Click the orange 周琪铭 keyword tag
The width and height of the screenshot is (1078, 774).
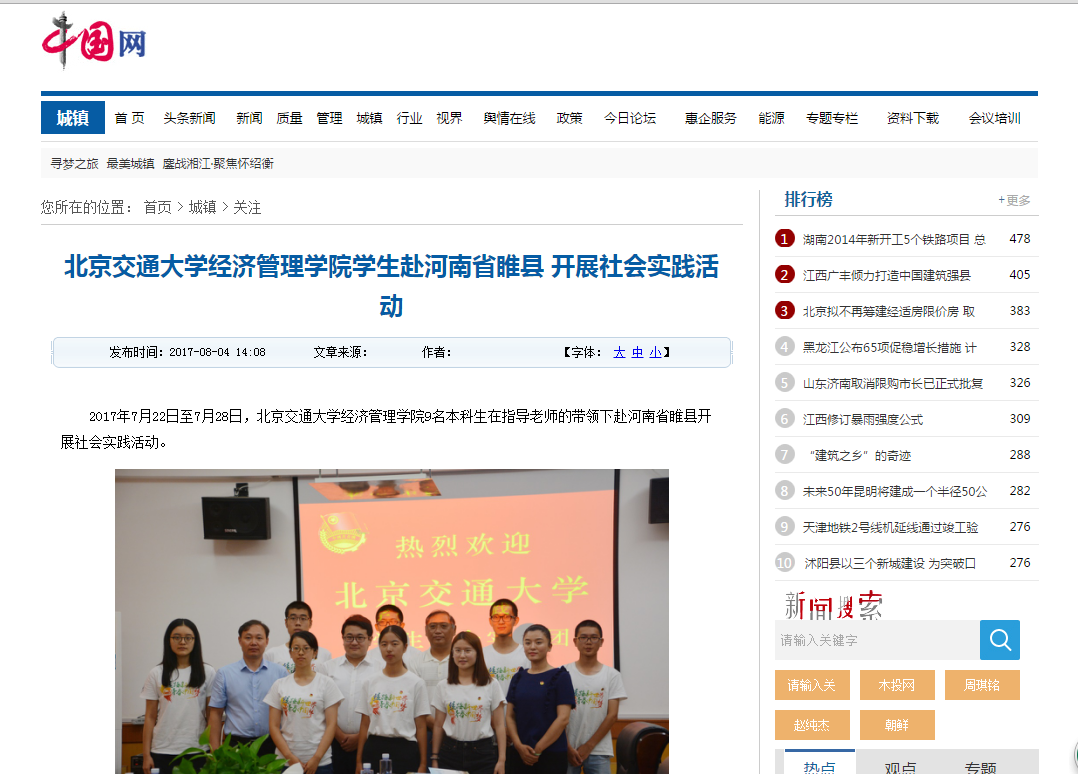982,685
